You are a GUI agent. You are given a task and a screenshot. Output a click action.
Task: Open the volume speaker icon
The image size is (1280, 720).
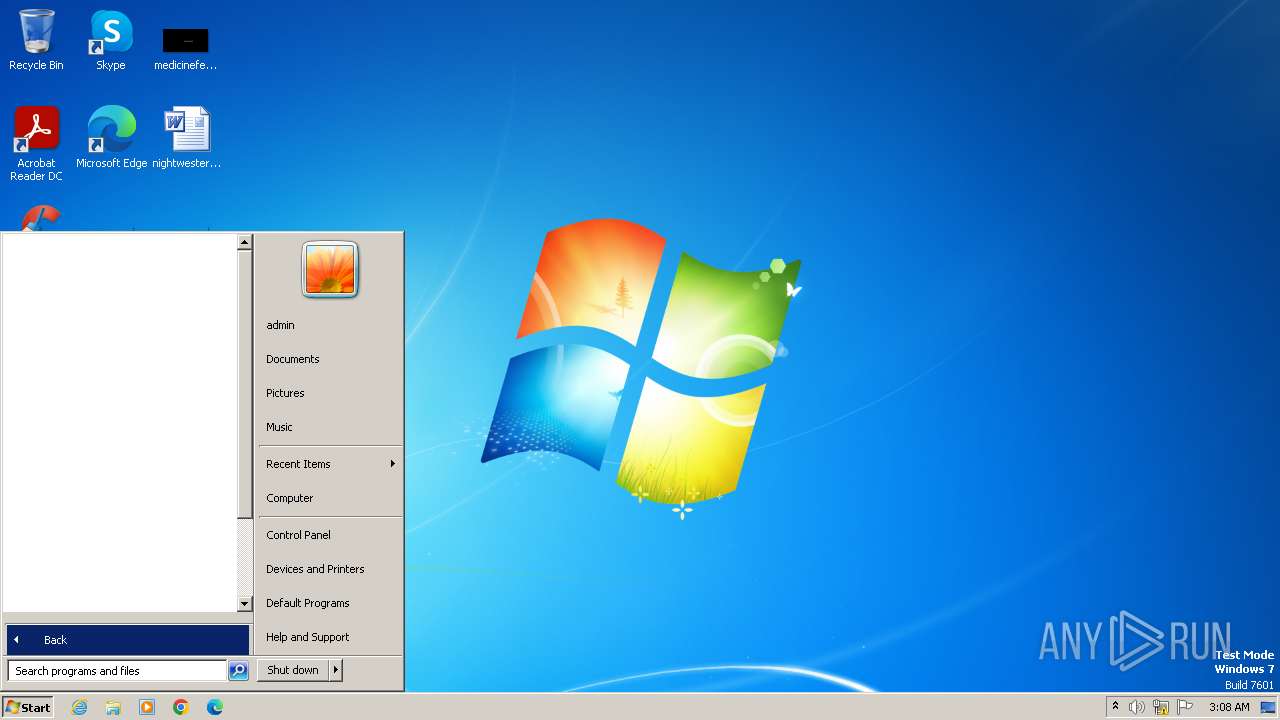click(1137, 707)
